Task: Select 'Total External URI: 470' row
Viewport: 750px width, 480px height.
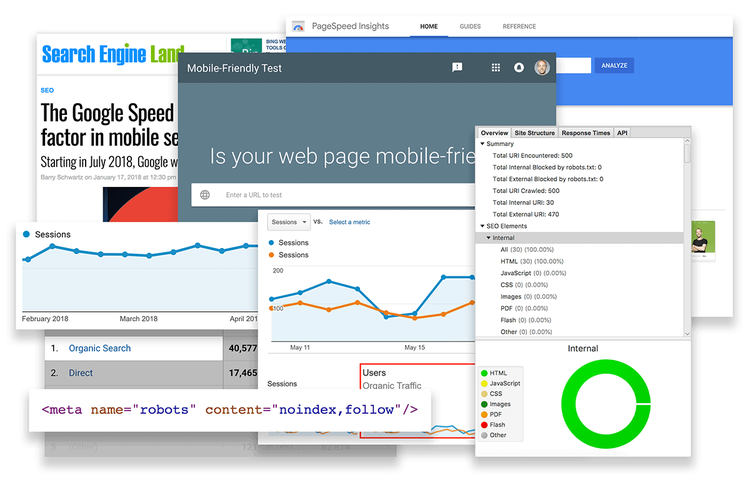Action: click(526, 214)
